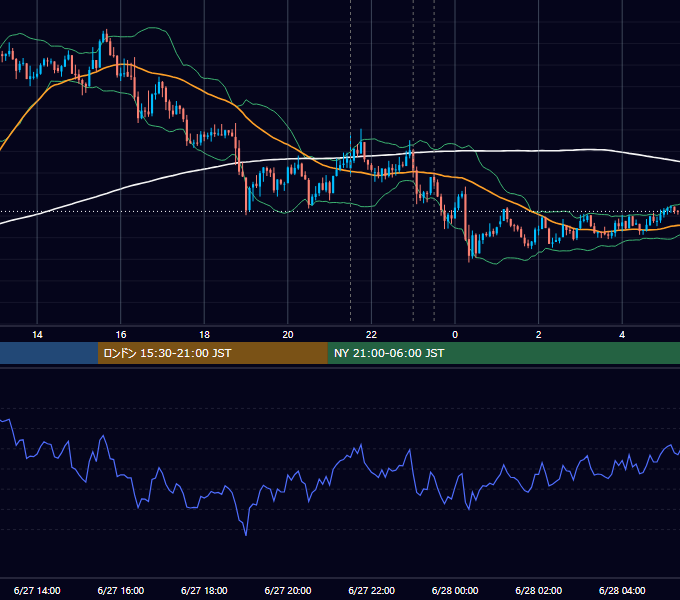The width and height of the screenshot is (680, 600).
Task: Click the 0 hour axis label
Action: tap(455, 335)
